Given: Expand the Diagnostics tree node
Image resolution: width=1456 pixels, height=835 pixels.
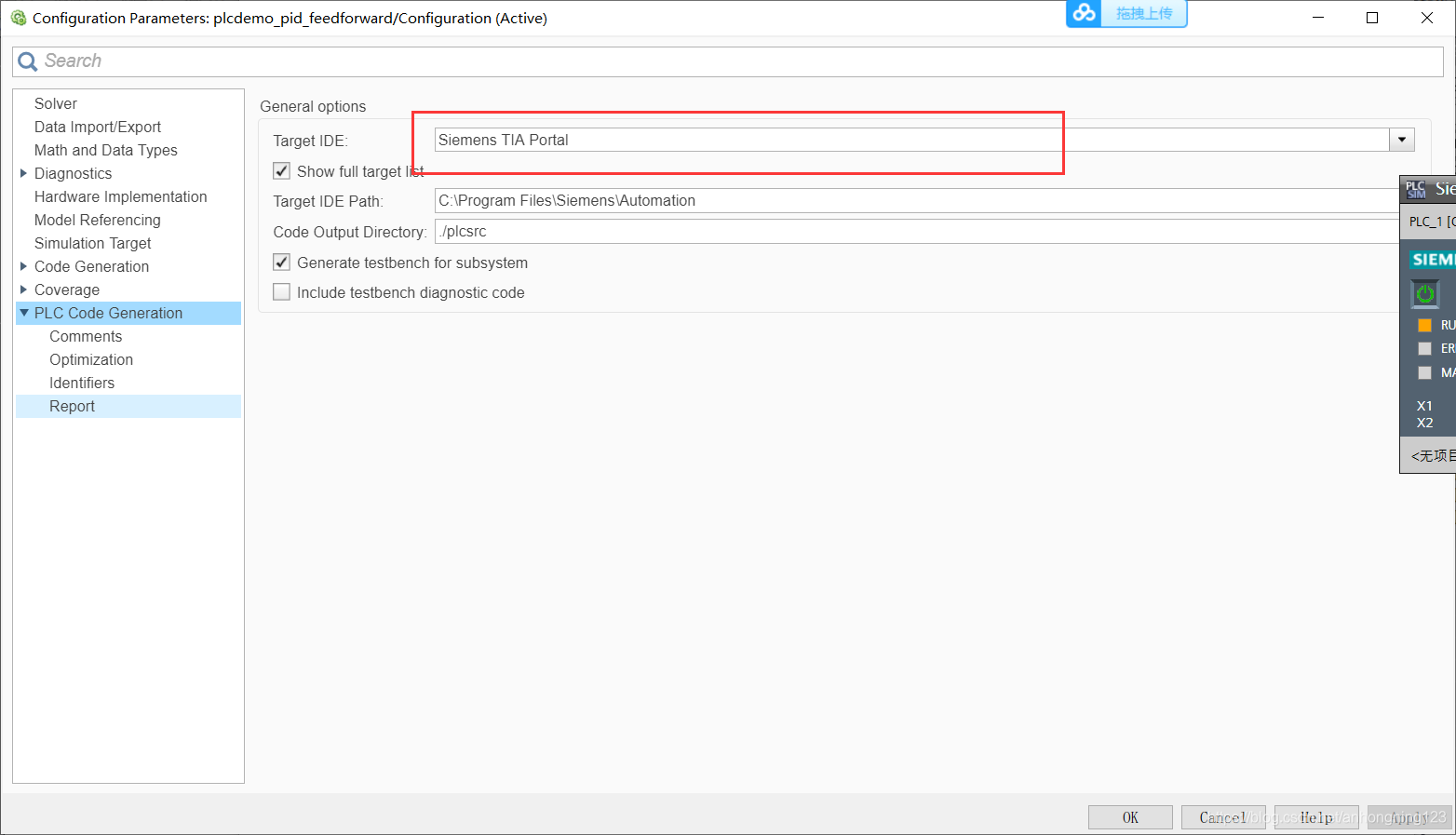Looking at the screenshot, I should [x=23, y=173].
